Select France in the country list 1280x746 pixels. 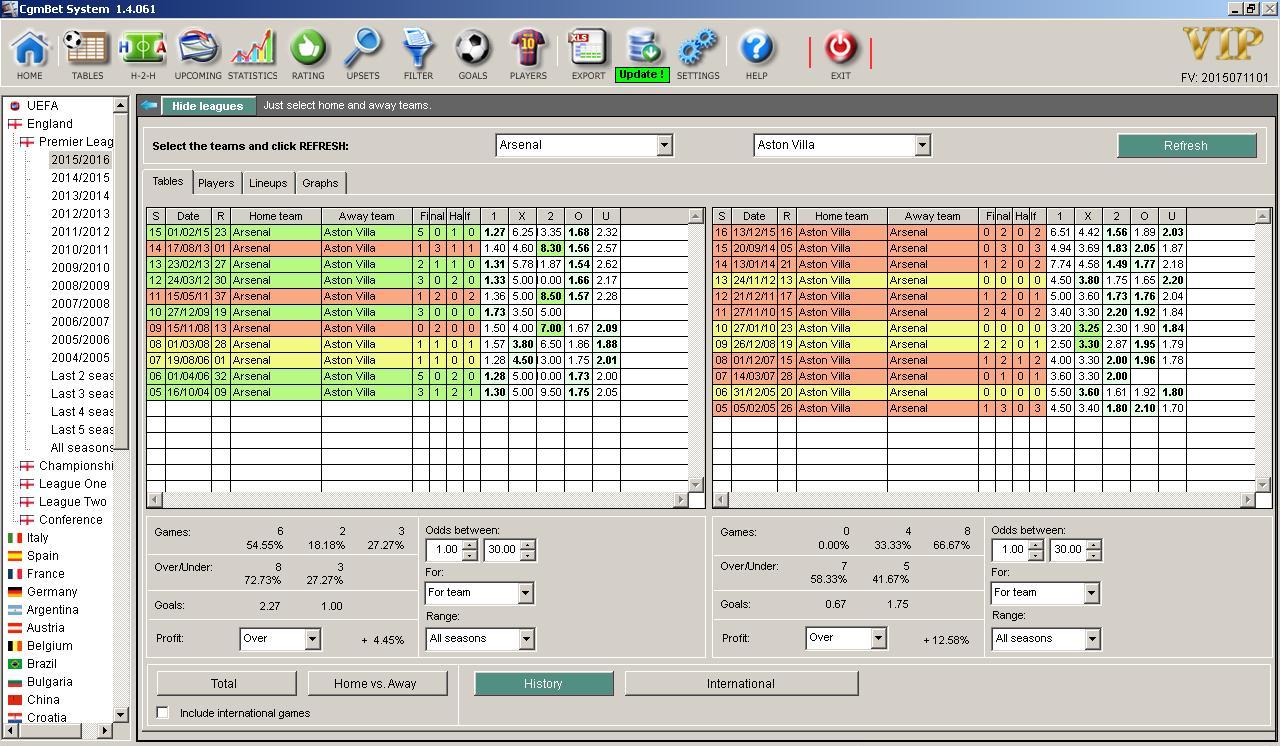(45, 573)
